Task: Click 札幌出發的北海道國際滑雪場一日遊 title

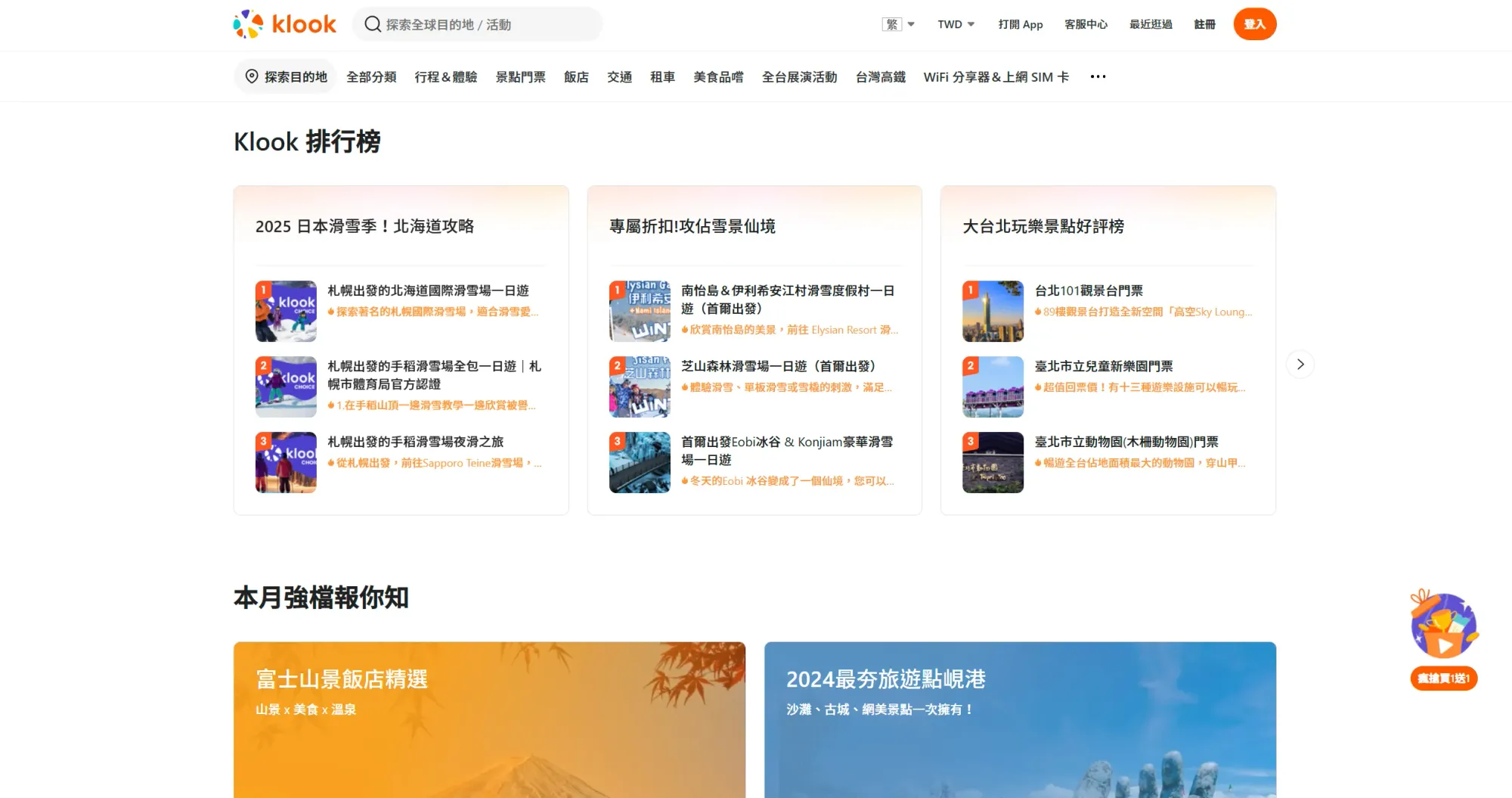Action: 428,290
